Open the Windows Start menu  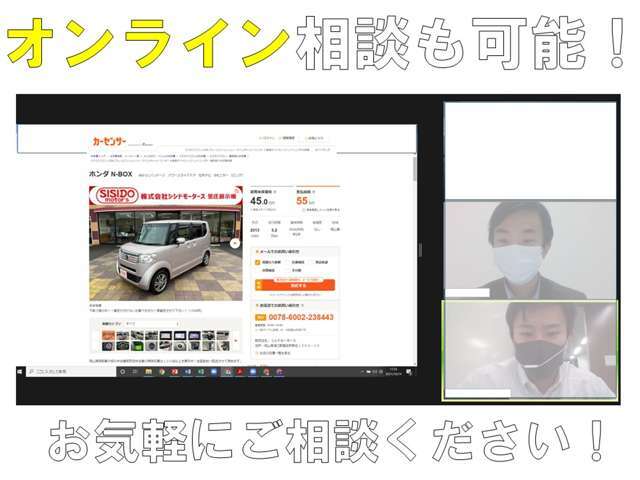(20, 372)
